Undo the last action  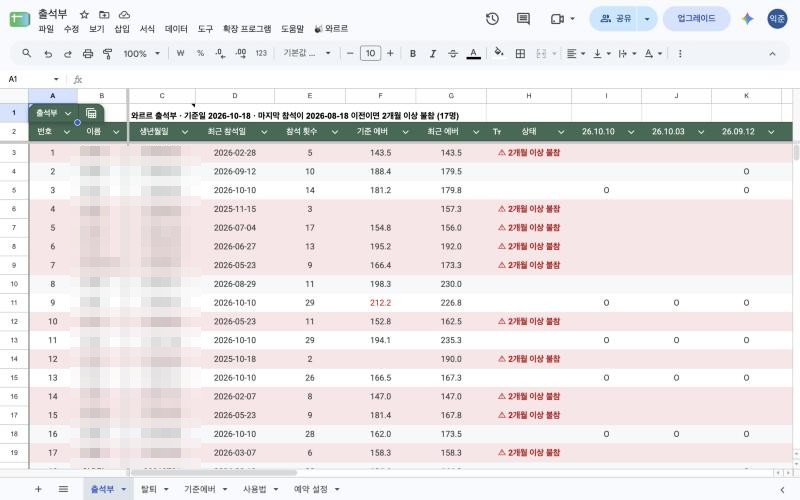(x=48, y=53)
